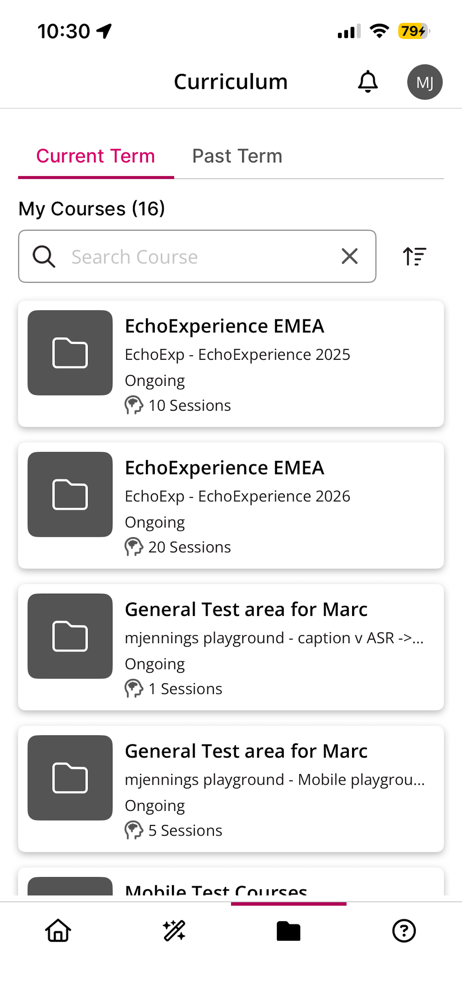Tap the 5 Sessions brain icon
This screenshot has height=1000, width=462.
click(133, 830)
